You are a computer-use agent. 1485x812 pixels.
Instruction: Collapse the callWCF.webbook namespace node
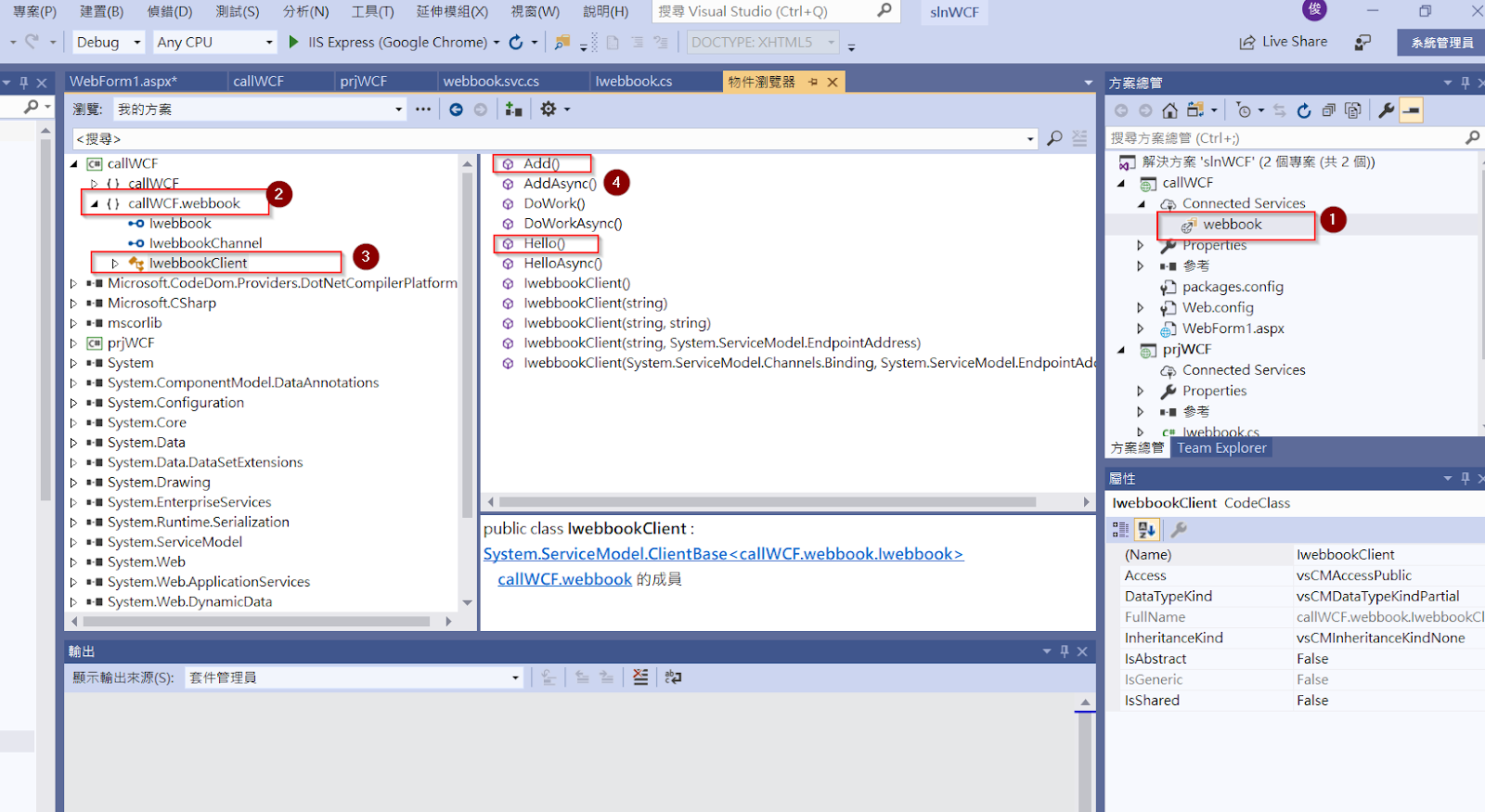tap(94, 203)
